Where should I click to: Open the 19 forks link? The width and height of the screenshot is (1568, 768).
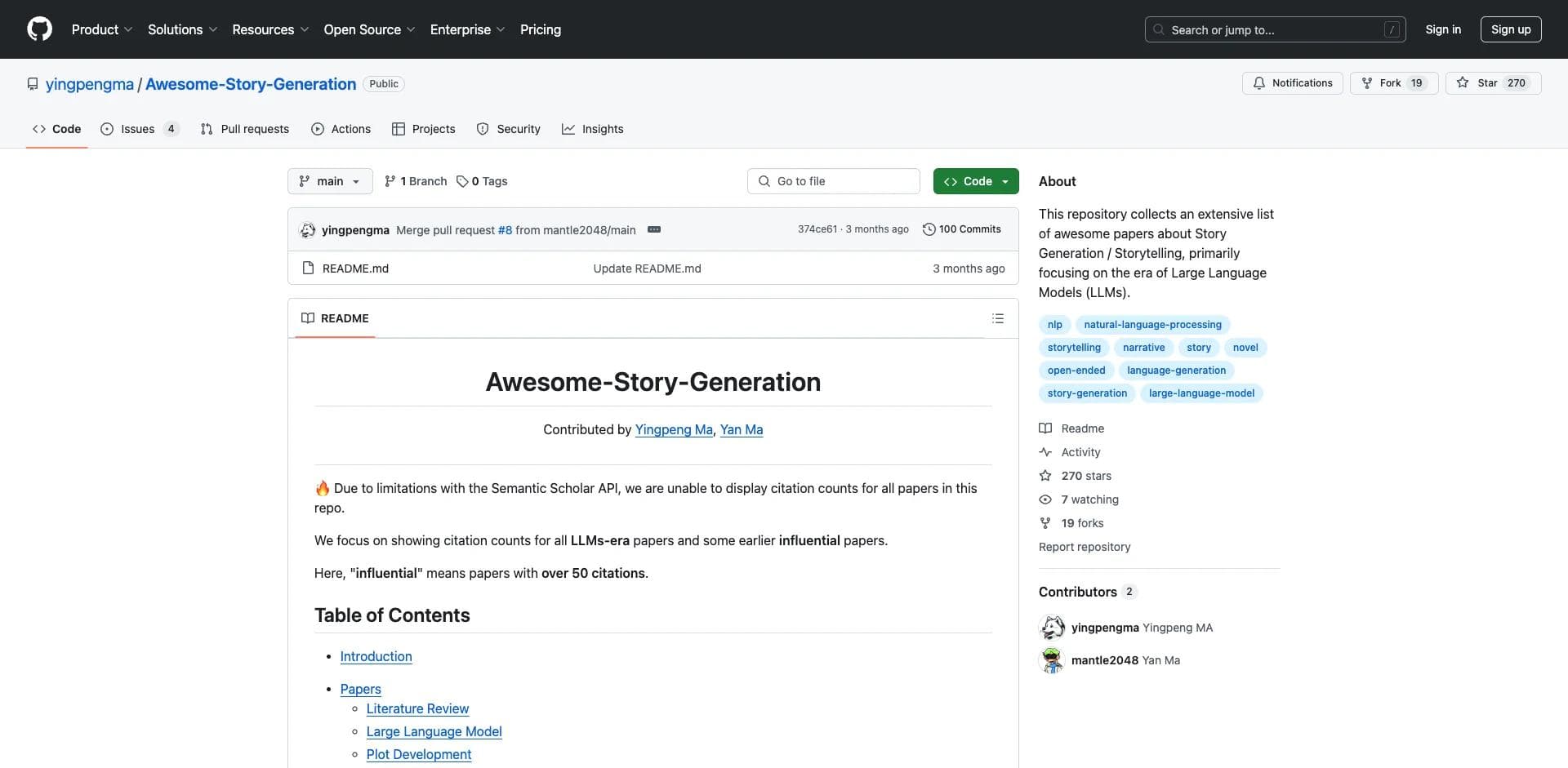click(1071, 523)
